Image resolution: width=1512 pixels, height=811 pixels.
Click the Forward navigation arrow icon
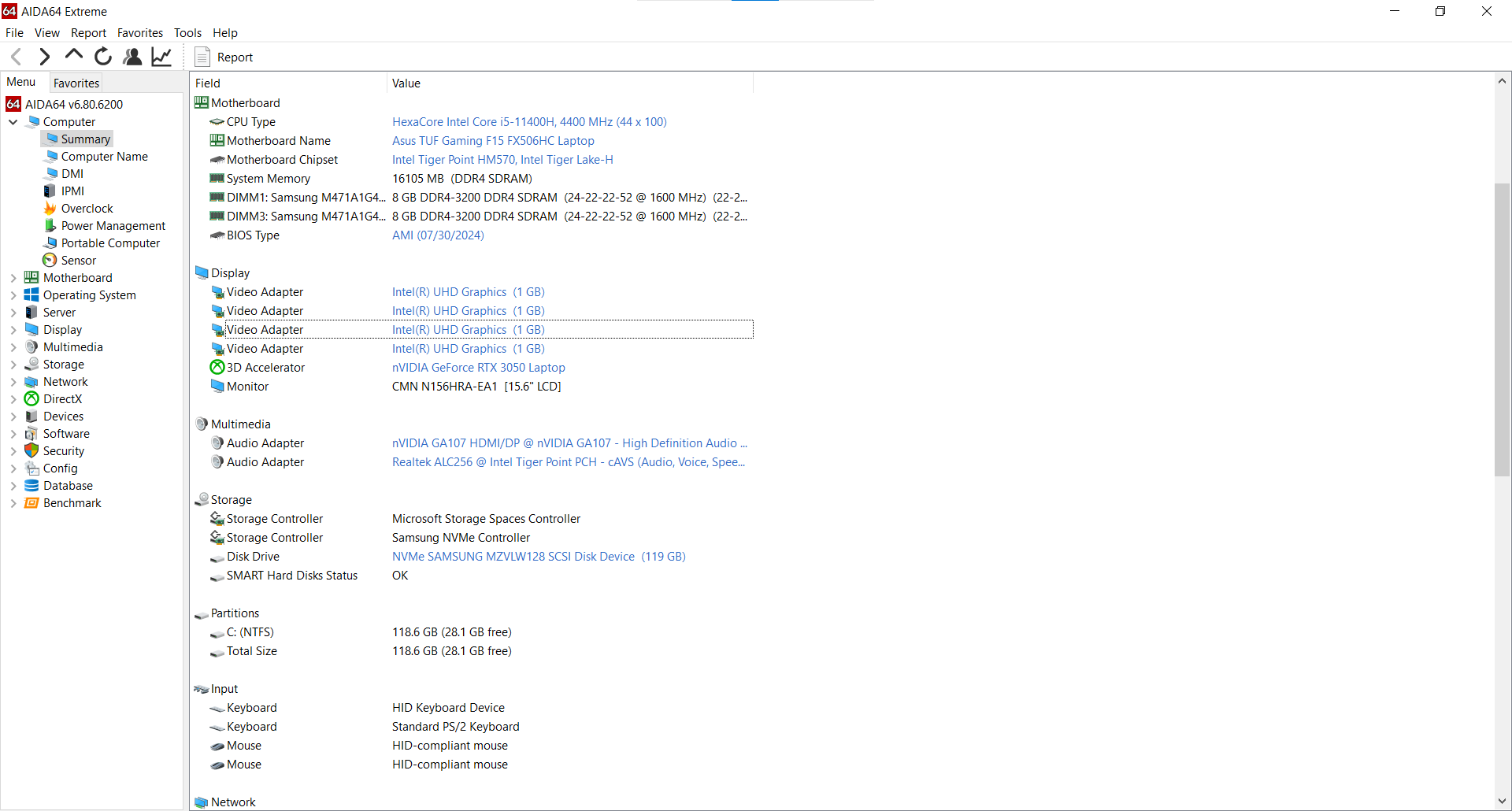coord(45,57)
